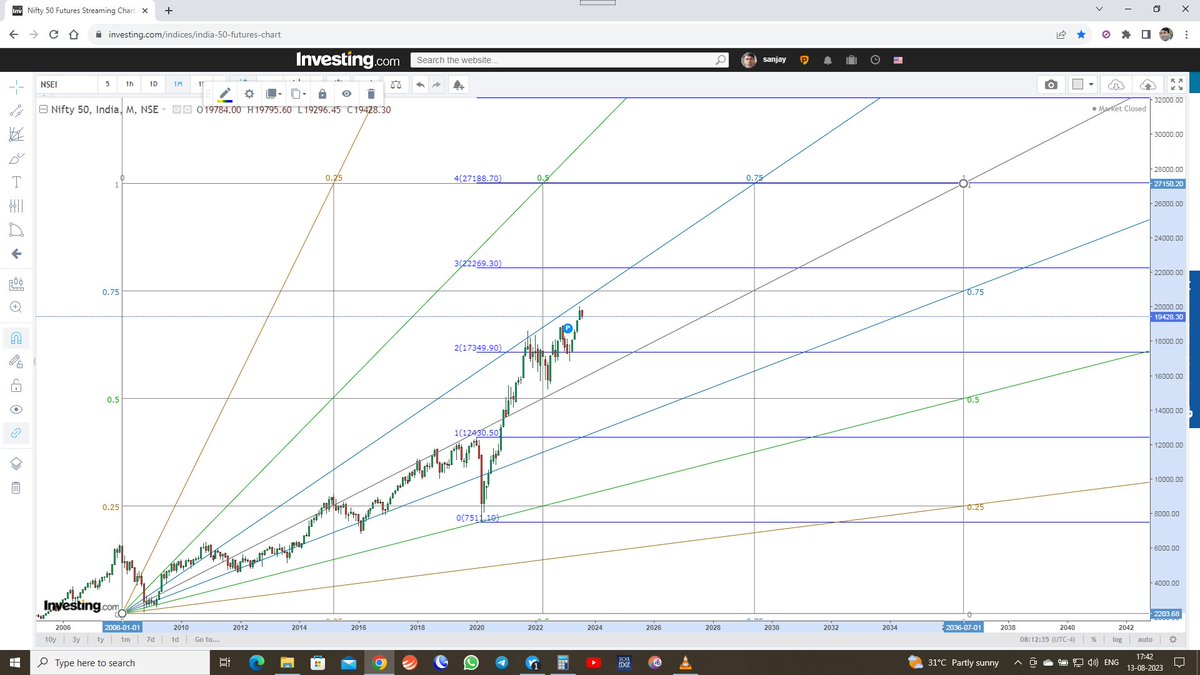Image resolution: width=1200 pixels, height=675 pixels.
Task: Click the back arrow icon in sidebar
Action: (15, 254)
